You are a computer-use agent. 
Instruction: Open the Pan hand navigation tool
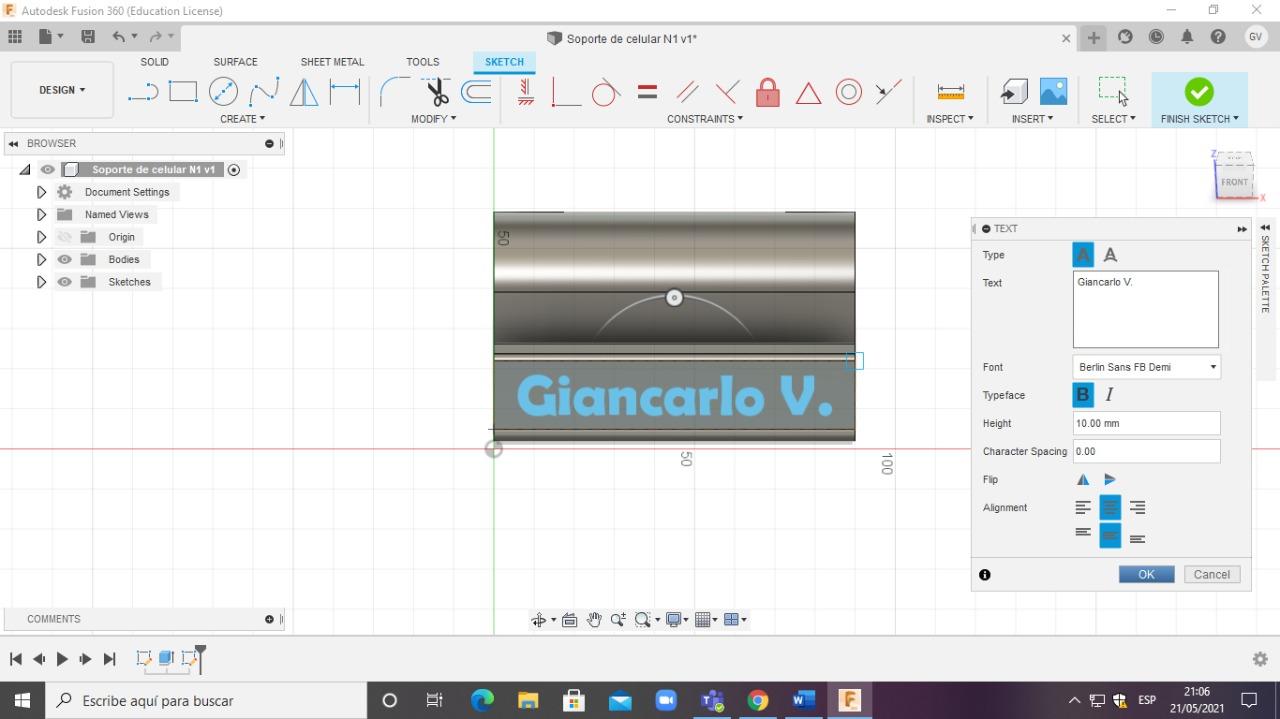click(x=594, y=620)
